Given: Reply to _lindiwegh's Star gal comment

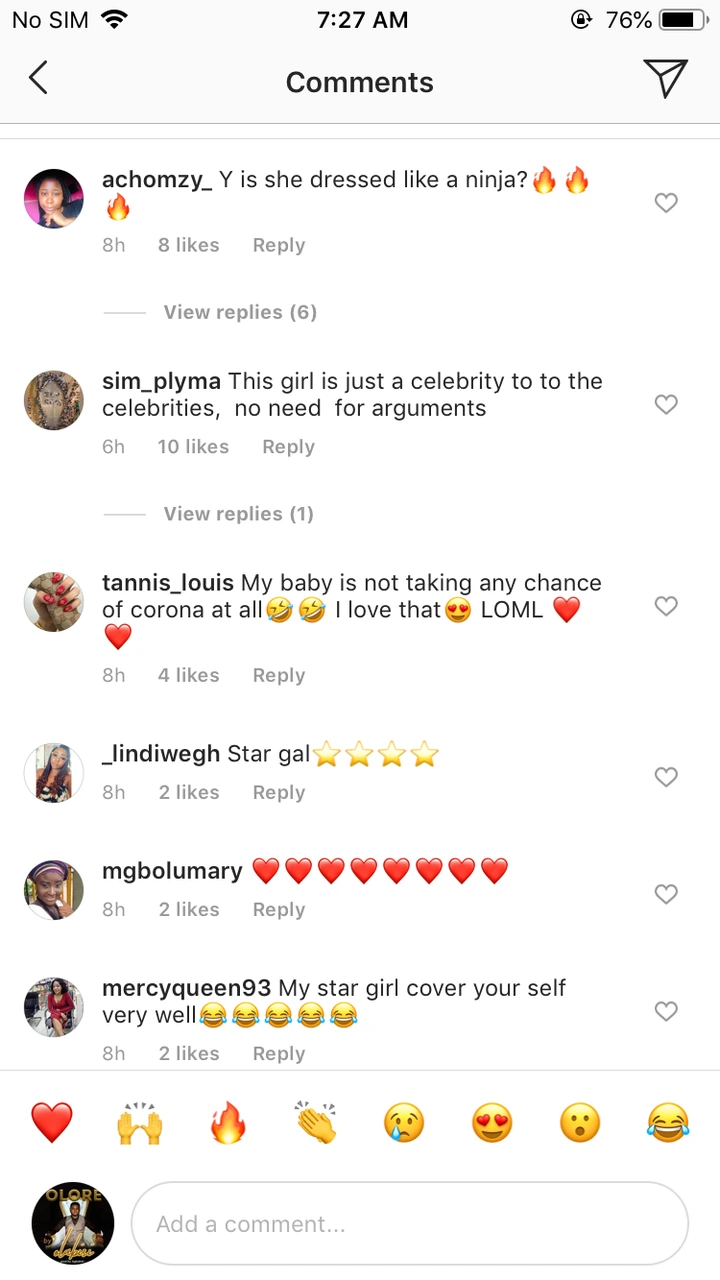Looking at the screenshot, I should [278, 793].
